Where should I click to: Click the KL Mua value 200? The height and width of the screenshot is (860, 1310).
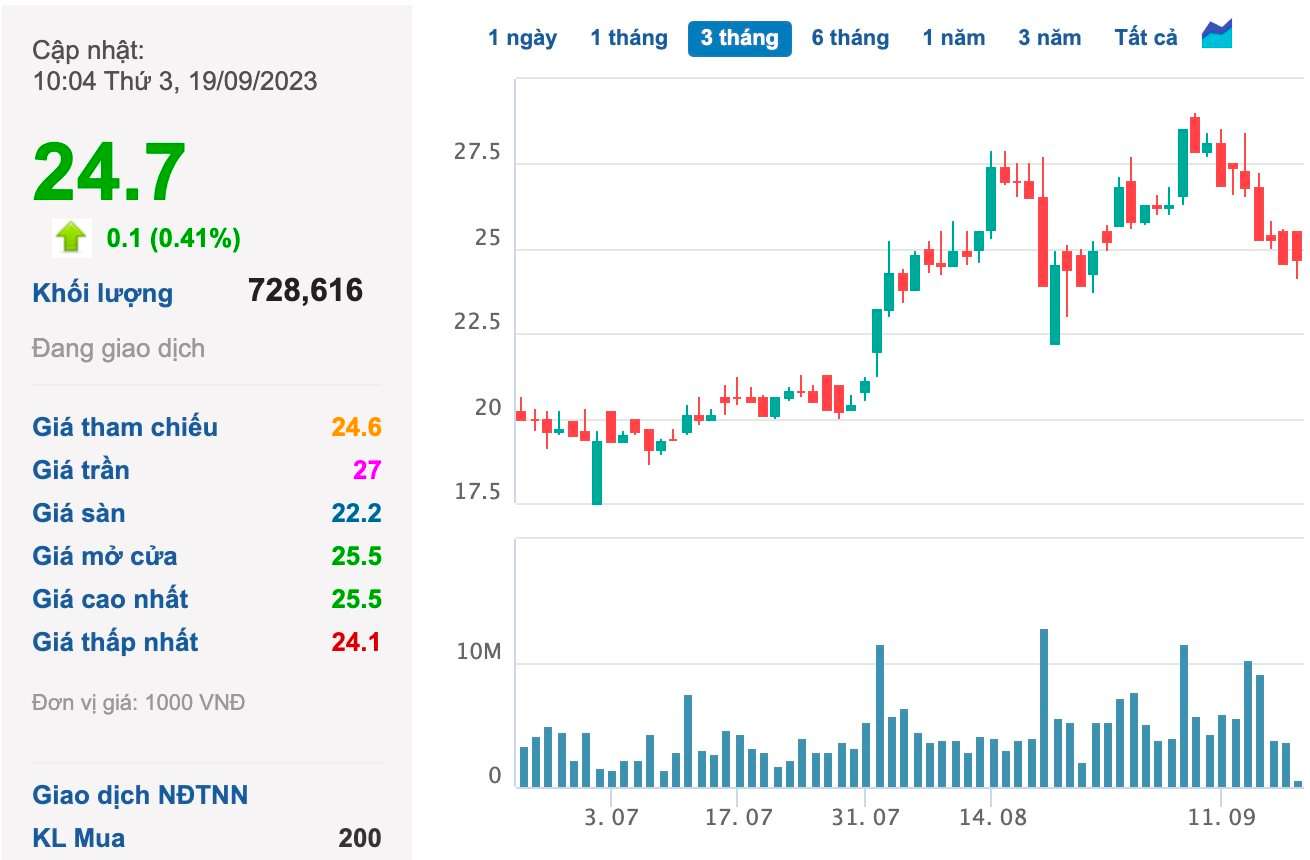360,838
